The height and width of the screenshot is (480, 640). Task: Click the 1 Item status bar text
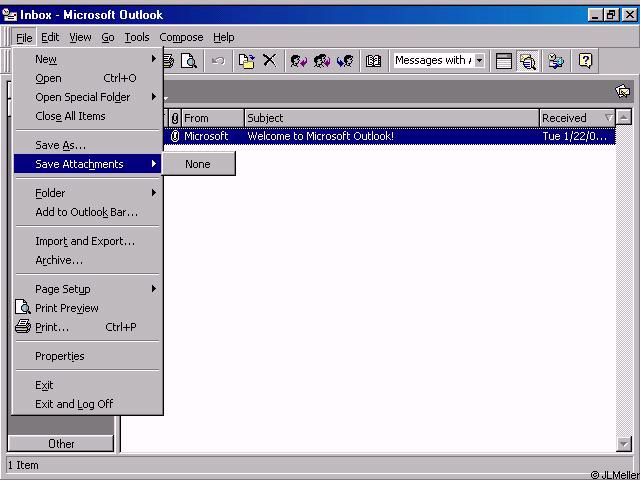(23, 465)
